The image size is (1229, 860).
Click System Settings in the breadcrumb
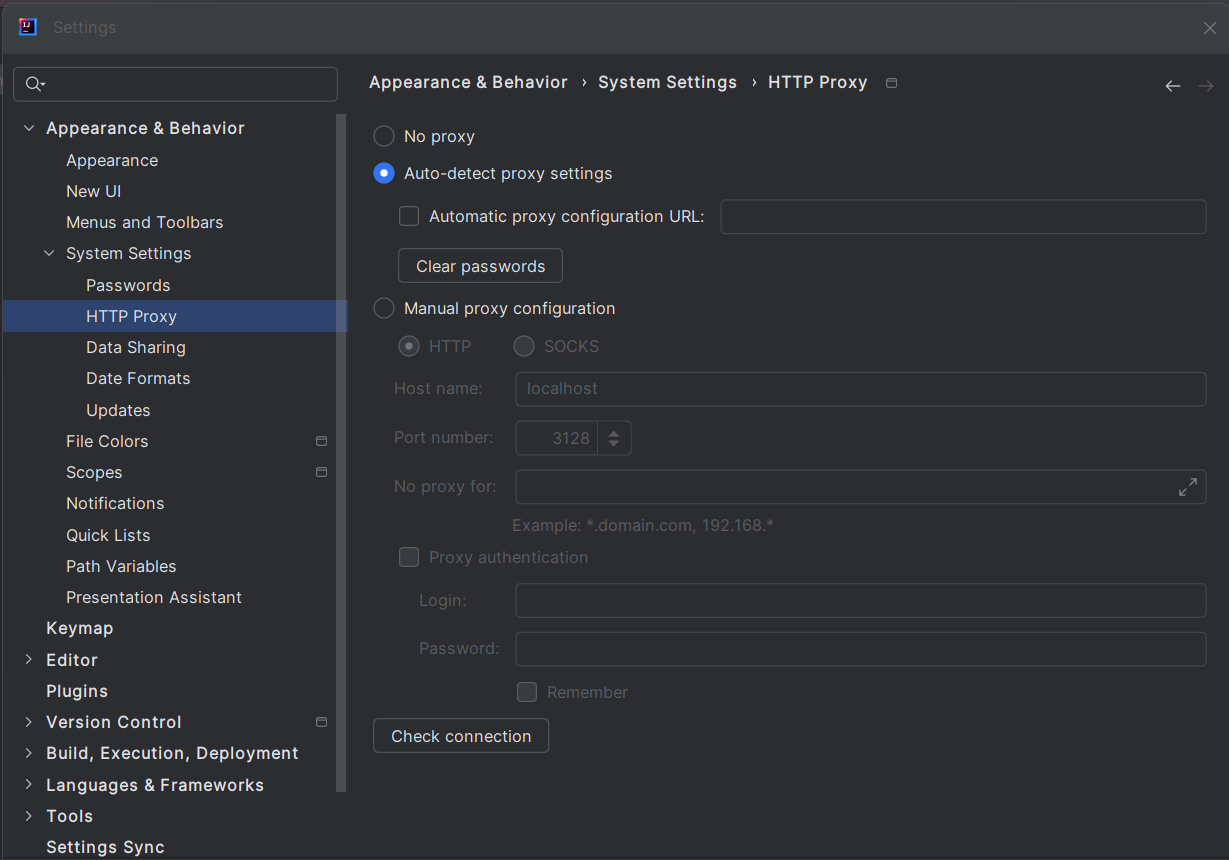click(667, 82)
